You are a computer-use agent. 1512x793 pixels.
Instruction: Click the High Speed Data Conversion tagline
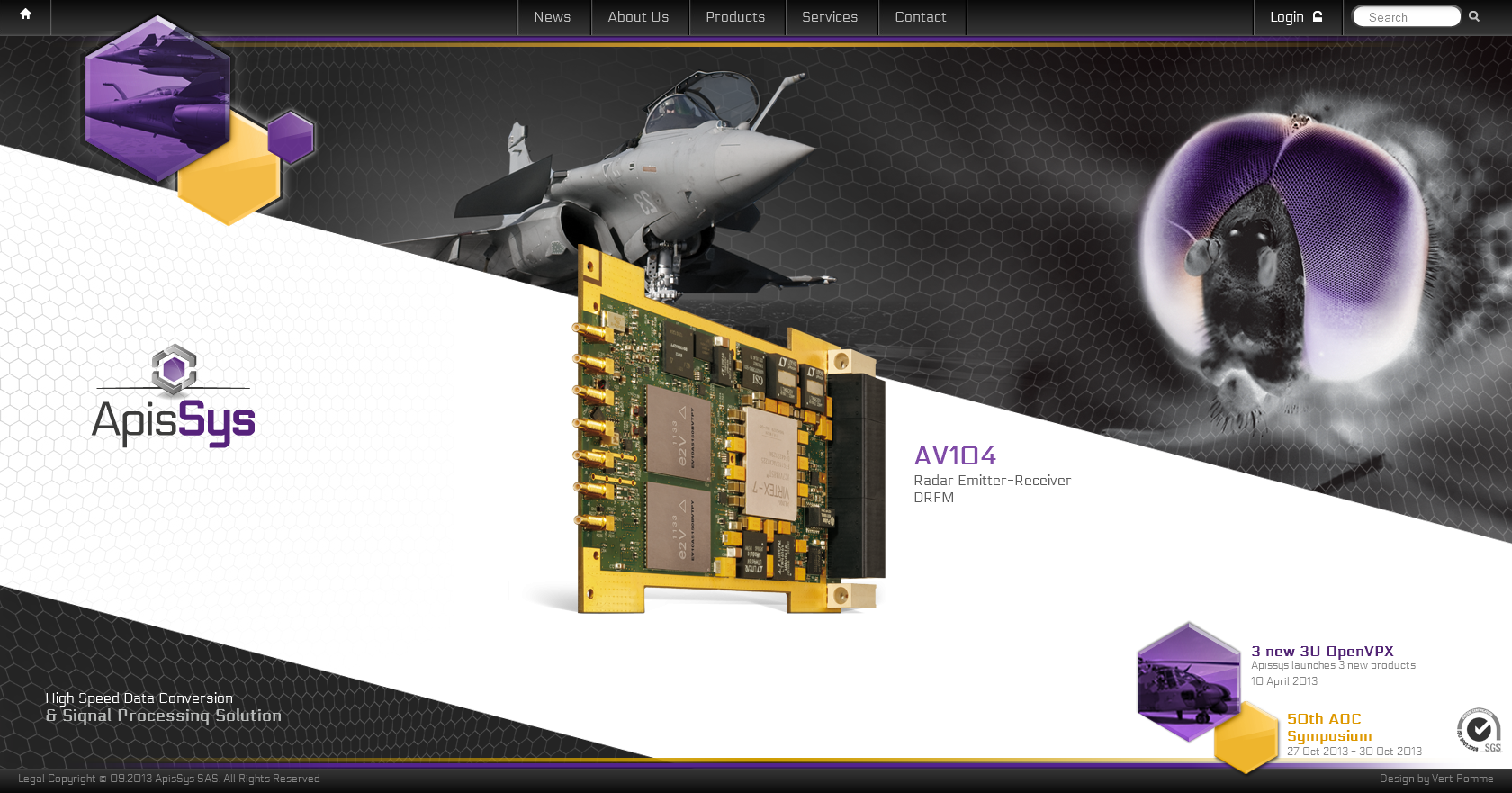point(139,698)
